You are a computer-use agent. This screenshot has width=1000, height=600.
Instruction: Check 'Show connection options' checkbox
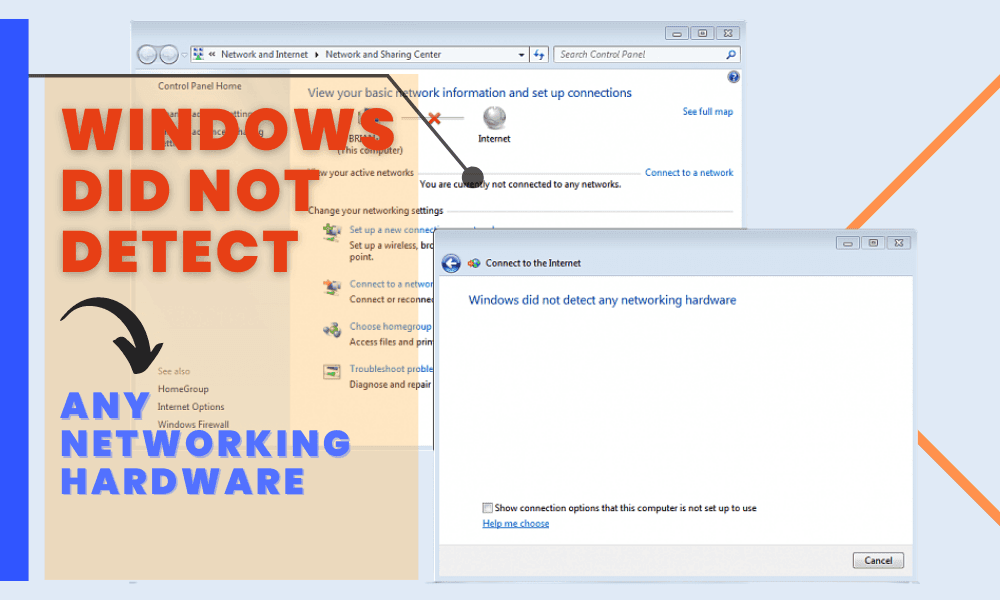[487, 508]
